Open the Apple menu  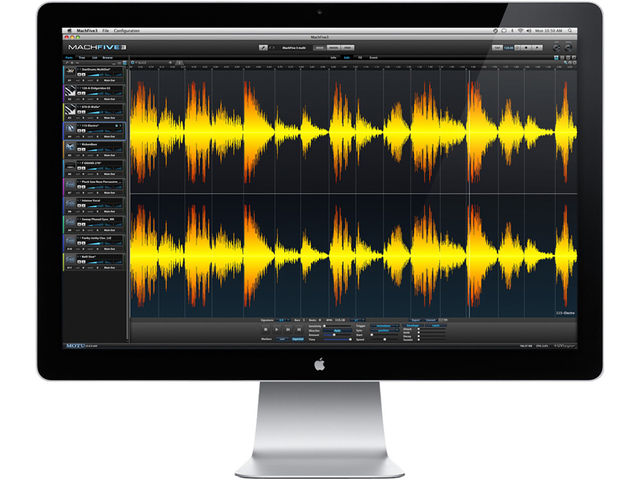[x=69, y=31]
